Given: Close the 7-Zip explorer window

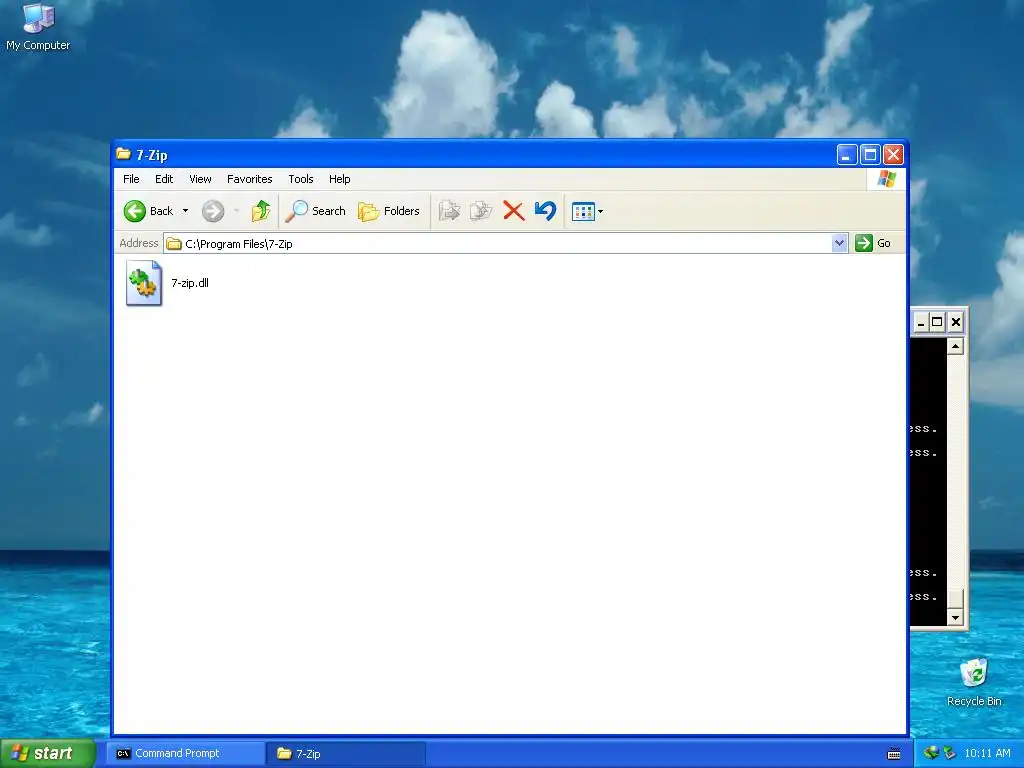Looking at the screenshot, I should click(893, 155).
